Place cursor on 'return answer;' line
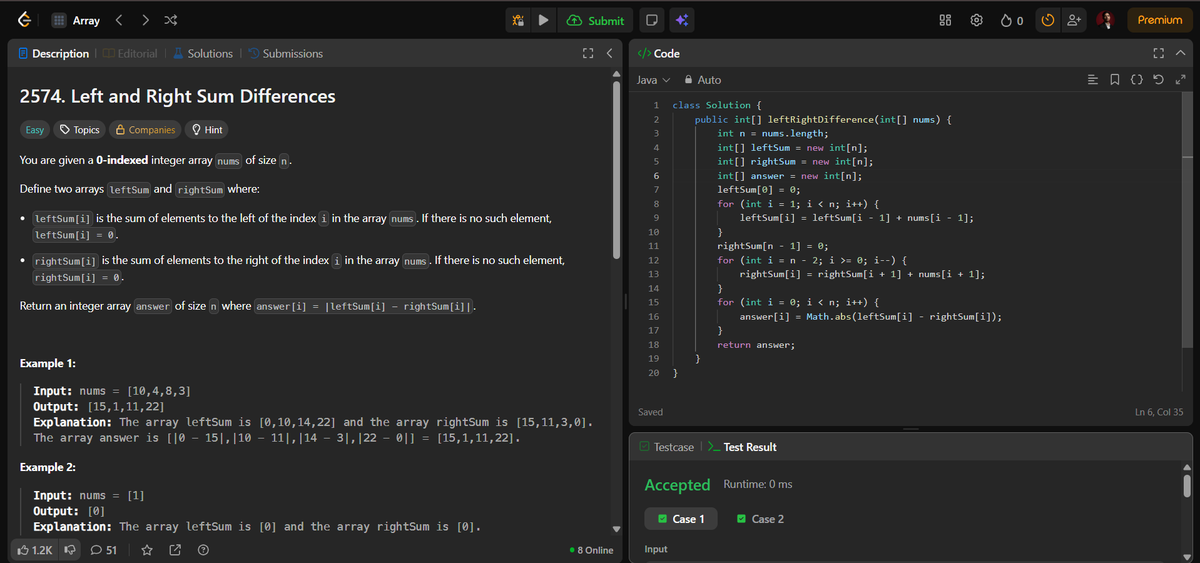Screen dimensions: 1200x563 pyautogui.click(x=756, y=344)
